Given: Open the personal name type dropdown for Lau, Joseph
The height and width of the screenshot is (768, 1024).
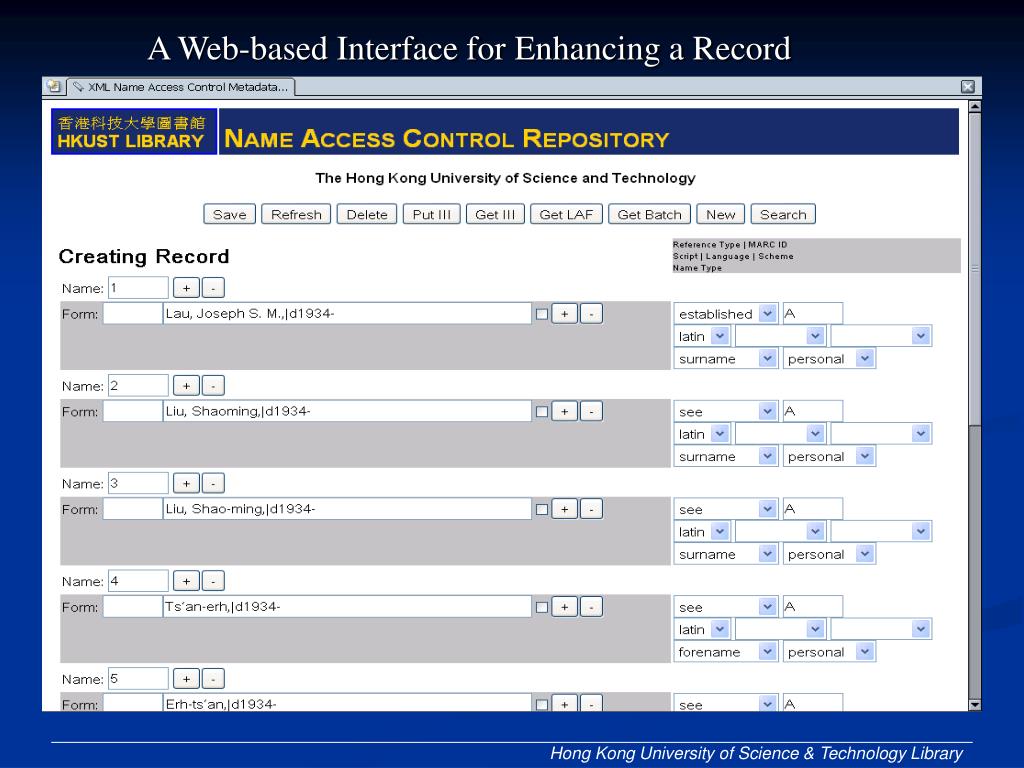Looking at the screenshot, I should pos(829,359).
